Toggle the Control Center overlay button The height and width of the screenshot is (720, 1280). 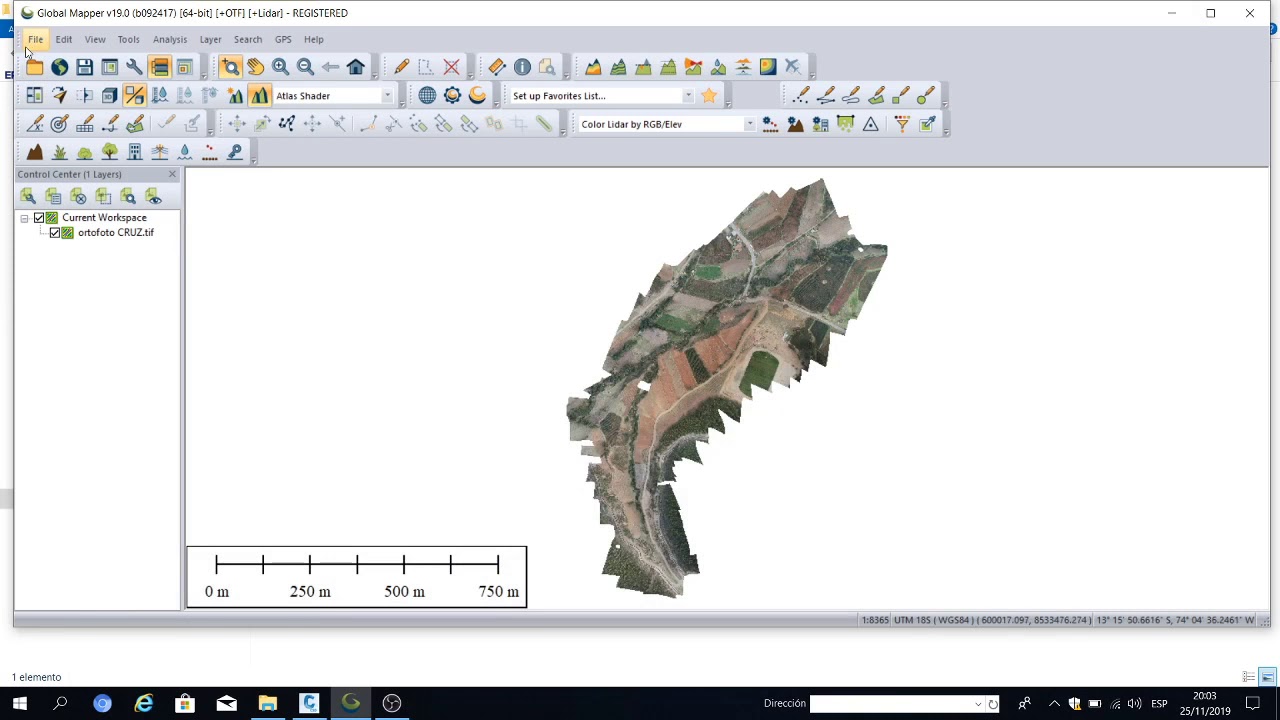[160, 67]
